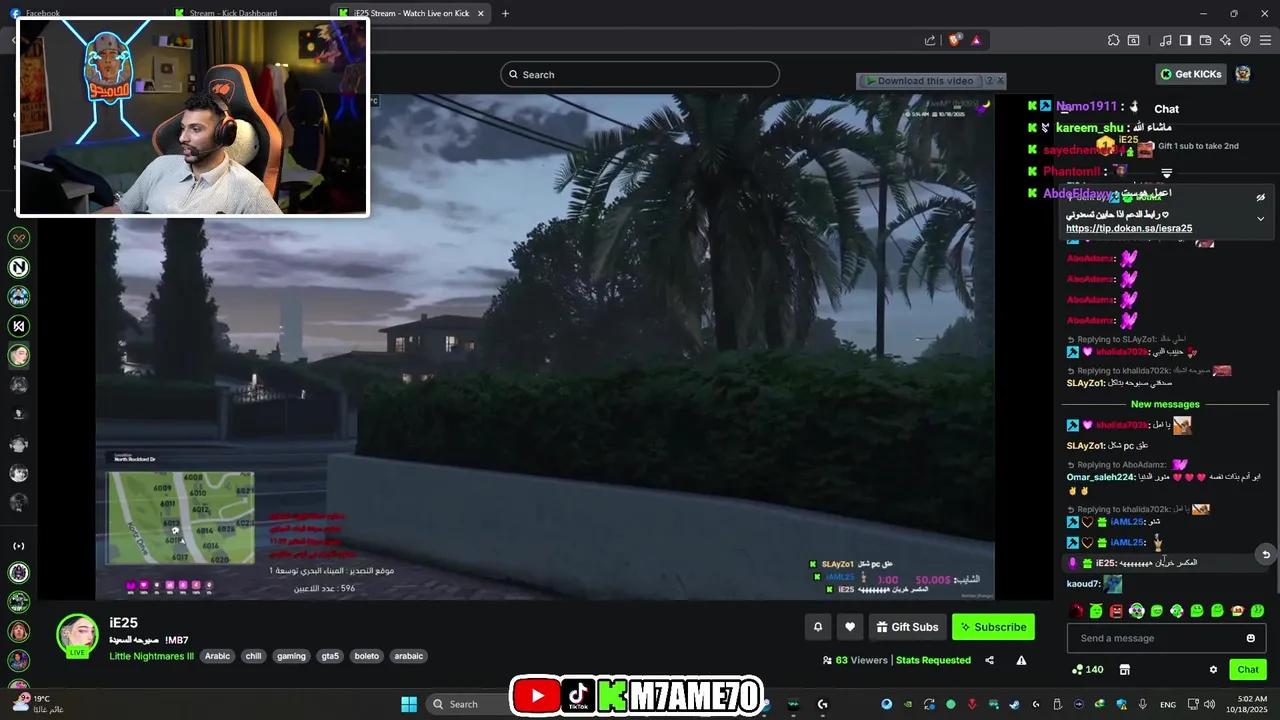
Task: Click username Omar_saleh224 in chat
Action: tap(1100, 477)
